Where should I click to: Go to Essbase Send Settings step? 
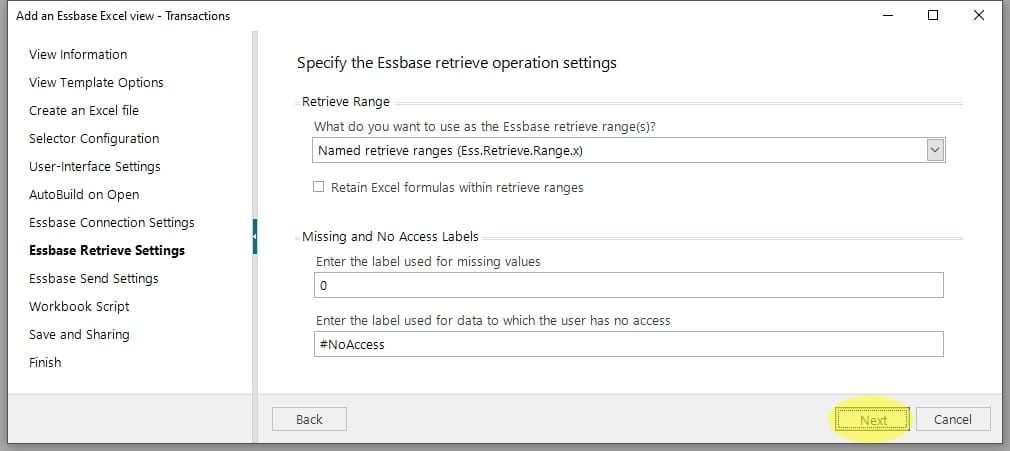pos(94,278)
